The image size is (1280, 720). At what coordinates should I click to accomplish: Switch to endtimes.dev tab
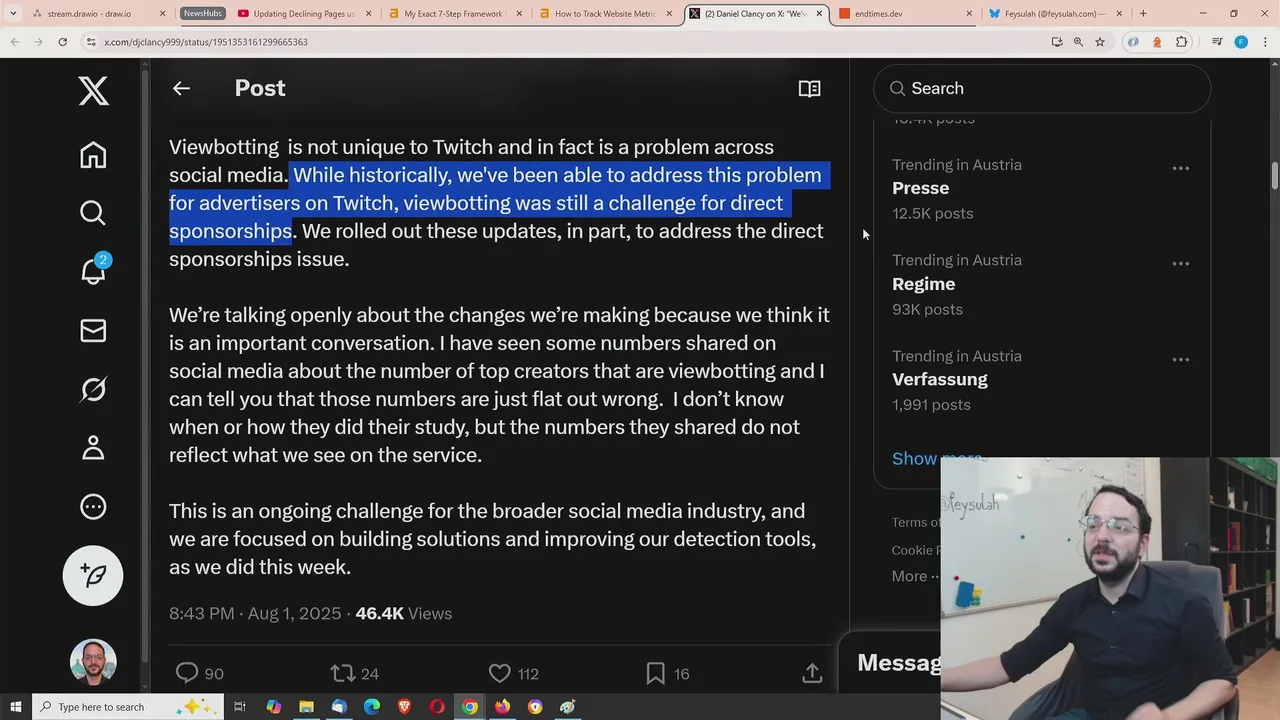[905, 14]
